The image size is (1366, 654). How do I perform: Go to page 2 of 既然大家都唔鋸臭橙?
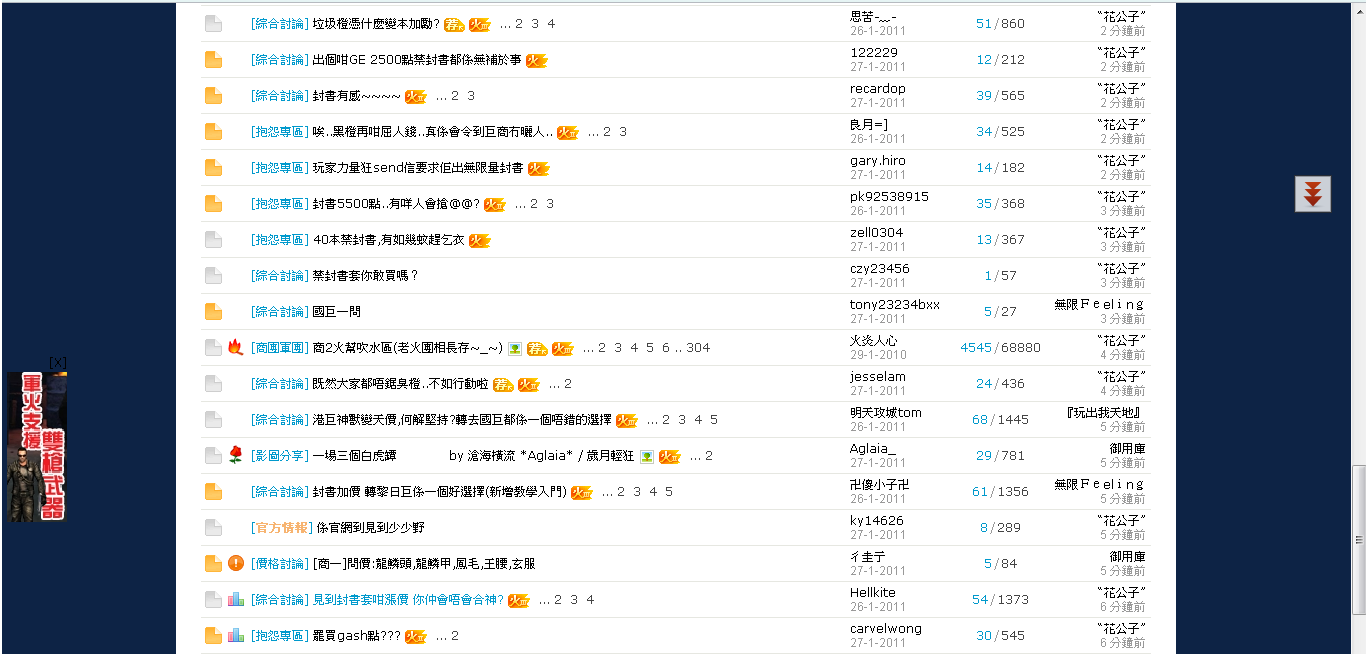[568, 384]
